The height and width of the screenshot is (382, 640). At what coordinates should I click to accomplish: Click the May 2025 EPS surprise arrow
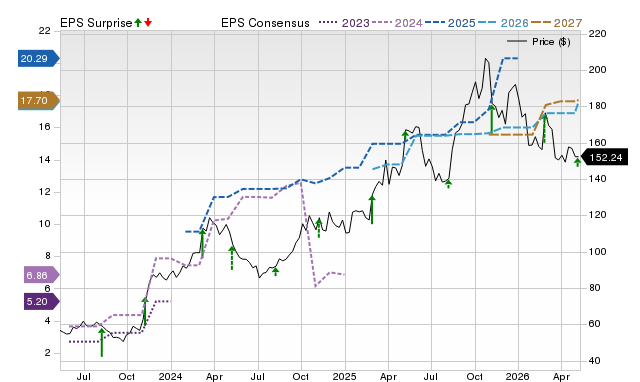(405, 136)
